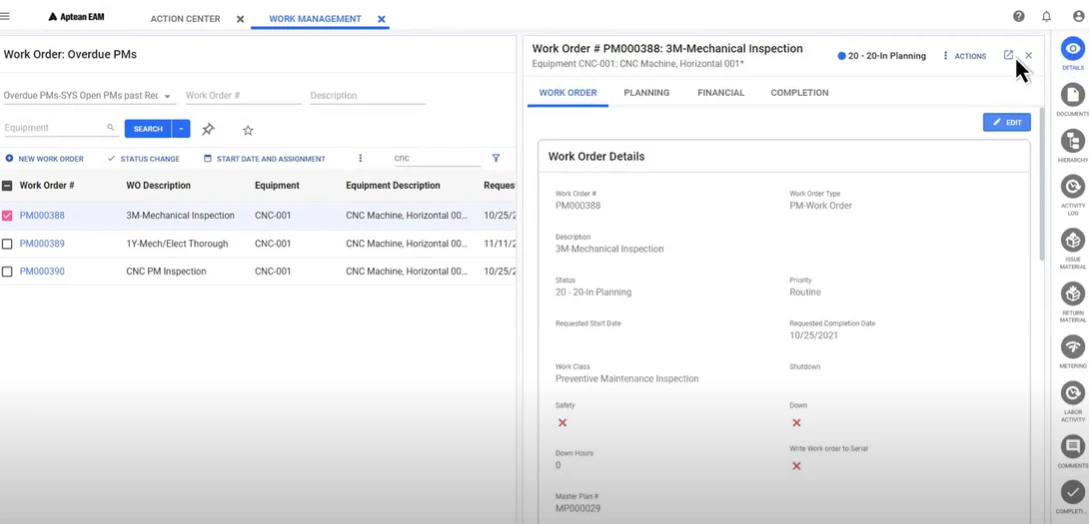The image size is (1089, 524).
Task: Uncheck the PM000388 row checkbox
Action: tap(7, 216)
